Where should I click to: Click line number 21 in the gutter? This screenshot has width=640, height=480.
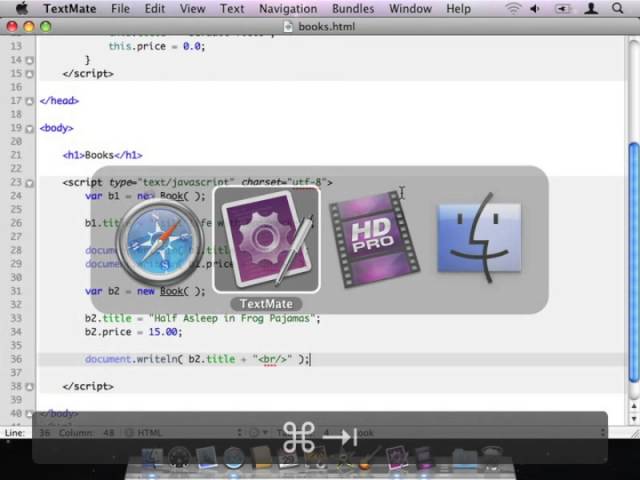16,155
